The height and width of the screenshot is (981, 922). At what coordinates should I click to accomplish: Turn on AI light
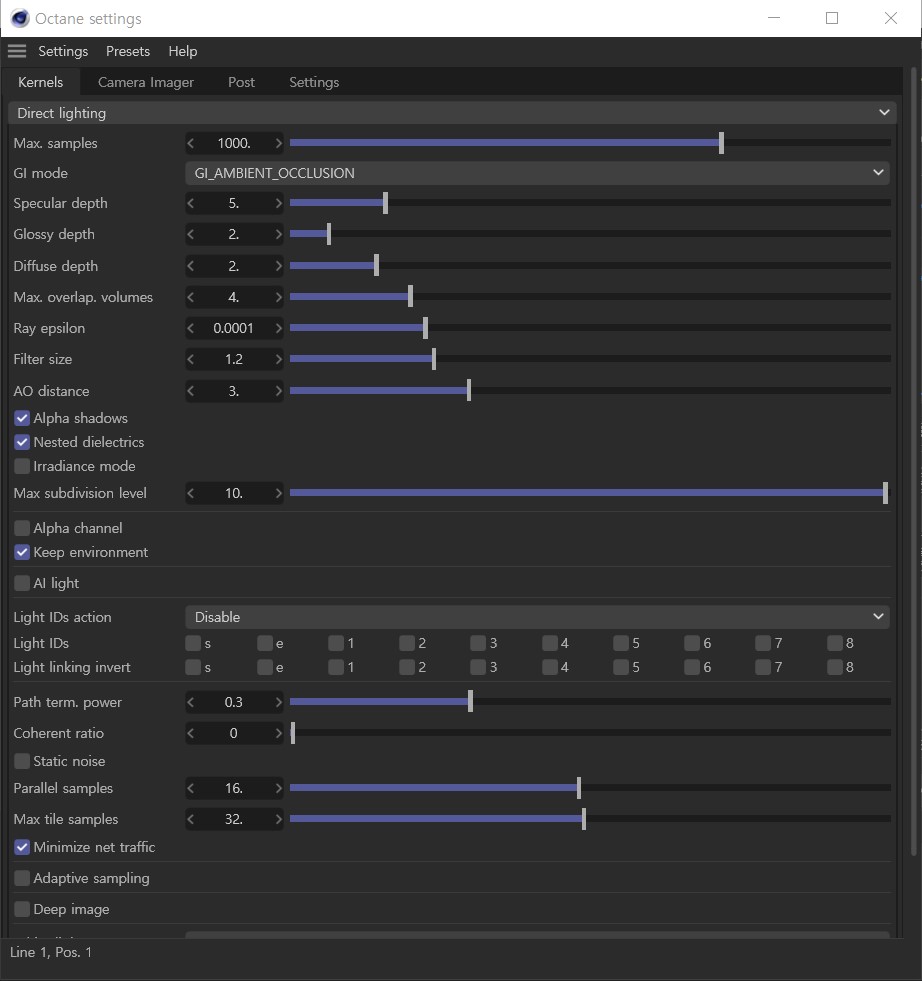click(x=22, y=583)
